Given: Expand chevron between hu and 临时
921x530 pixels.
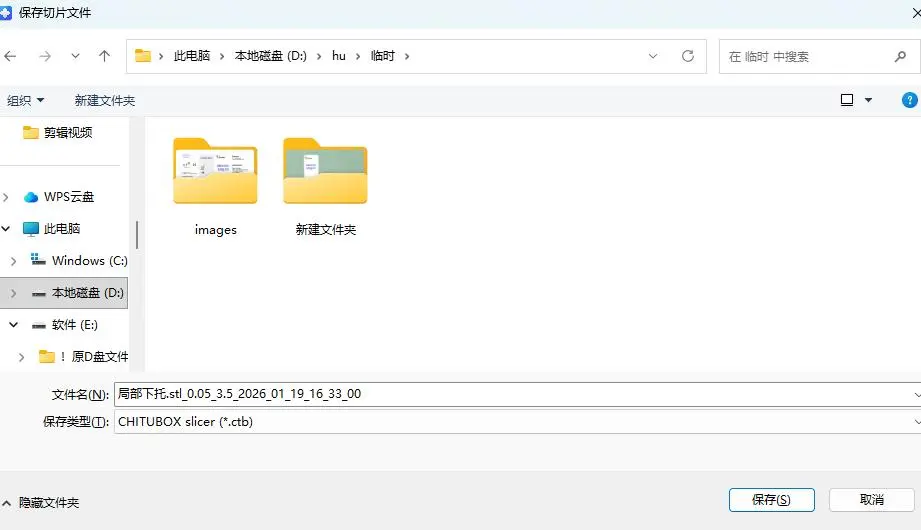Looking at the screenshot, I should click(x=358, y=56).
